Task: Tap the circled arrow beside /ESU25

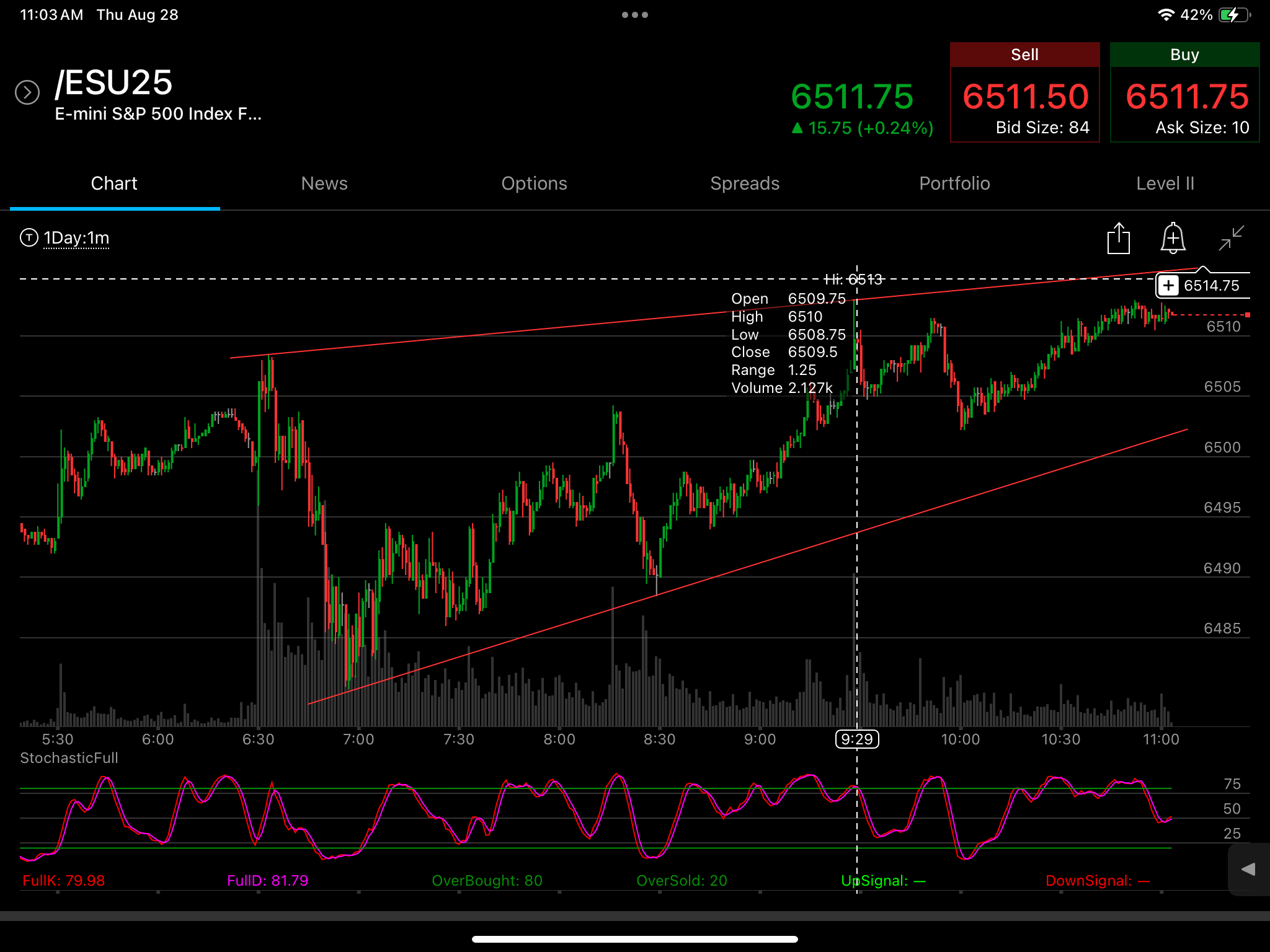Action: [x=27, y=92]
